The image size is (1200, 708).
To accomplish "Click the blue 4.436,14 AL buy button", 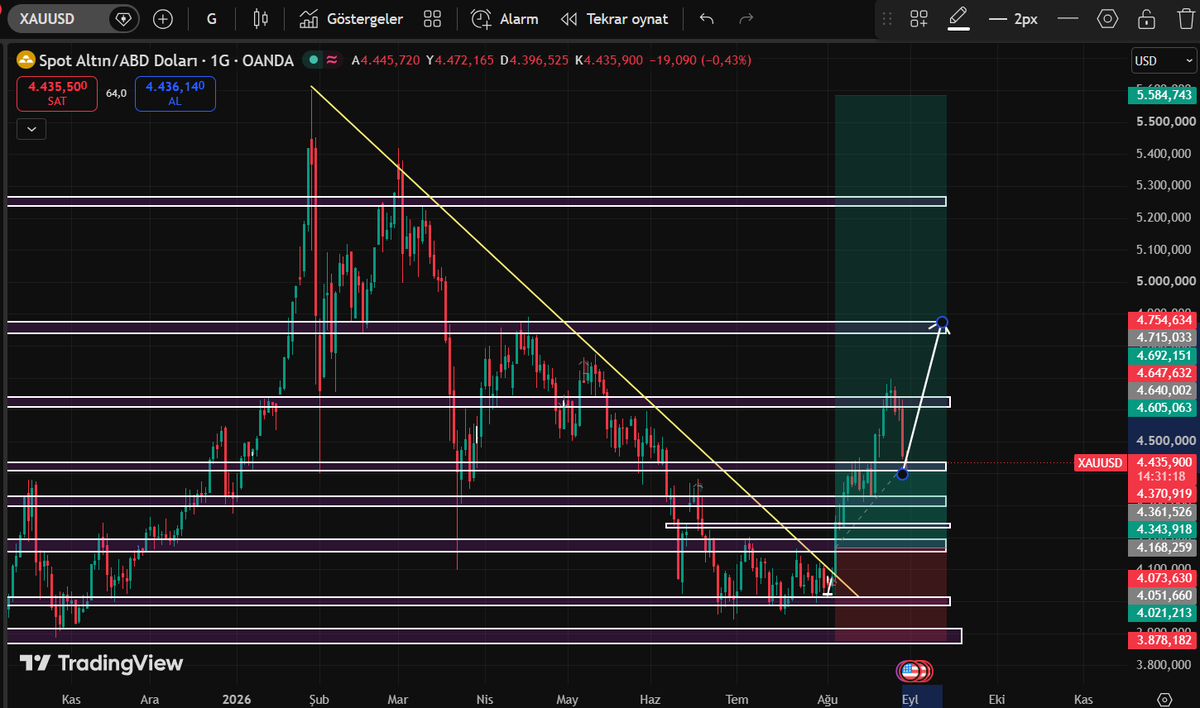I will [x=174, y=94].
